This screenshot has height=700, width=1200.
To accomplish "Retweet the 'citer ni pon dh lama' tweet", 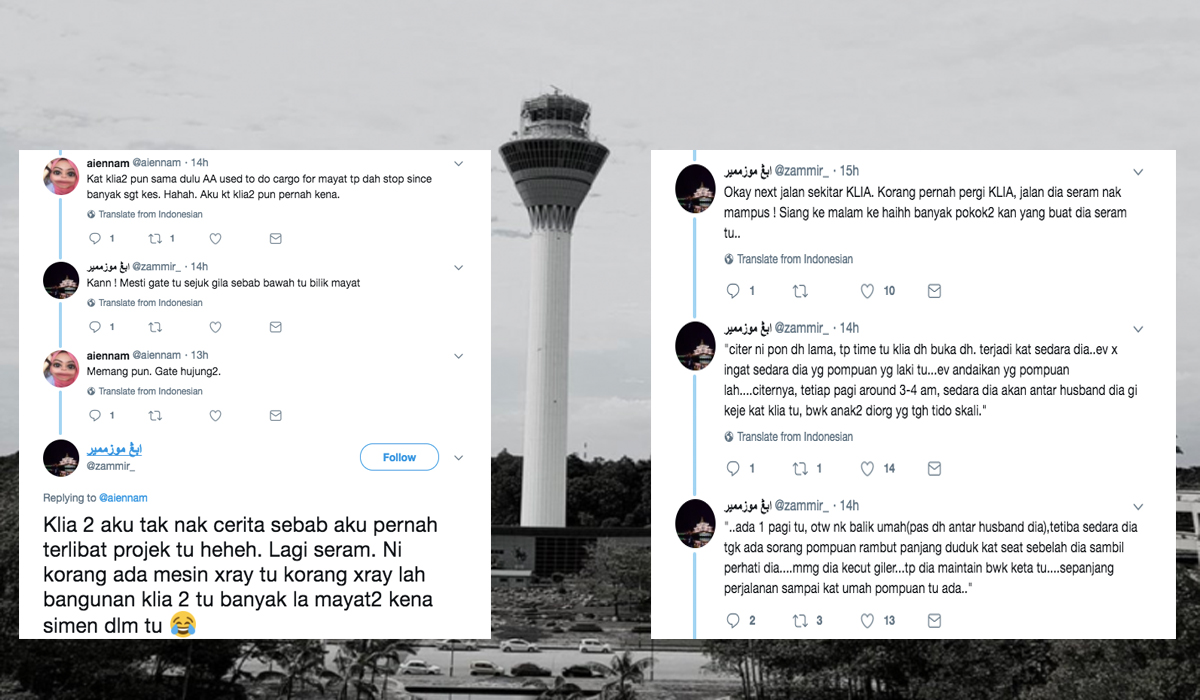I will 800,468.
